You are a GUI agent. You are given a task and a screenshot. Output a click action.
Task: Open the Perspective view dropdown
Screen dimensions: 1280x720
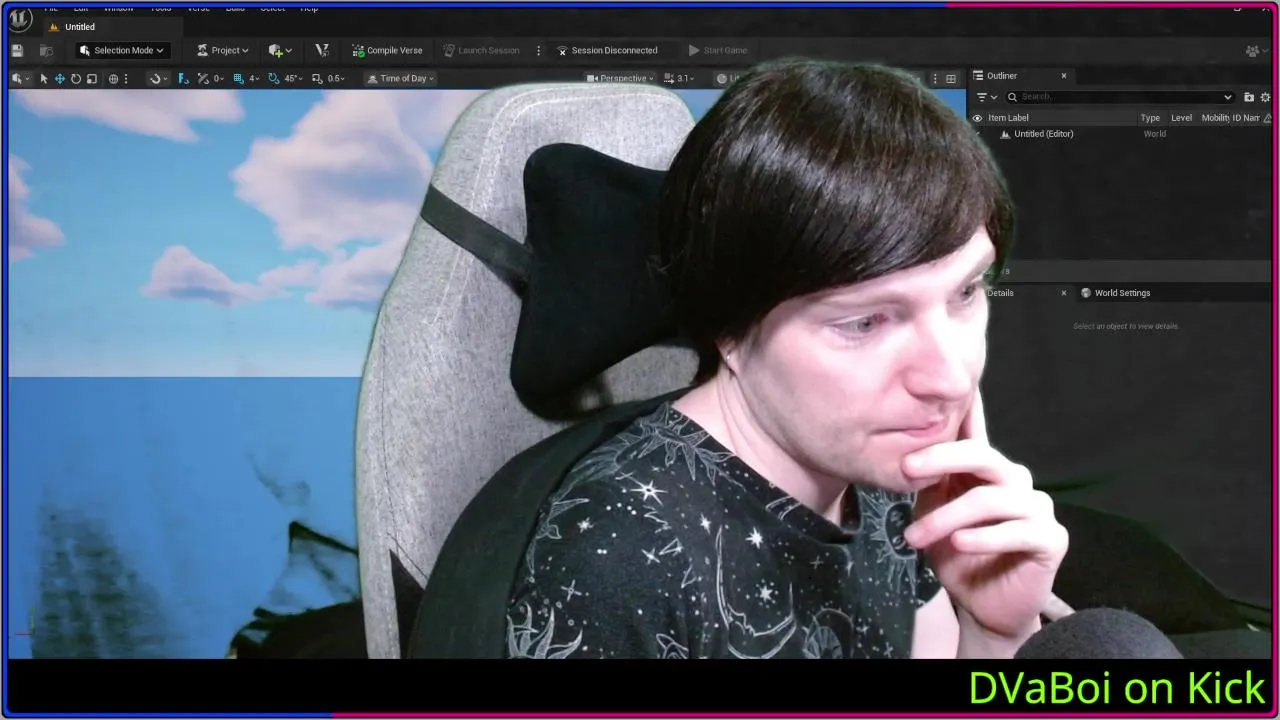620,78
